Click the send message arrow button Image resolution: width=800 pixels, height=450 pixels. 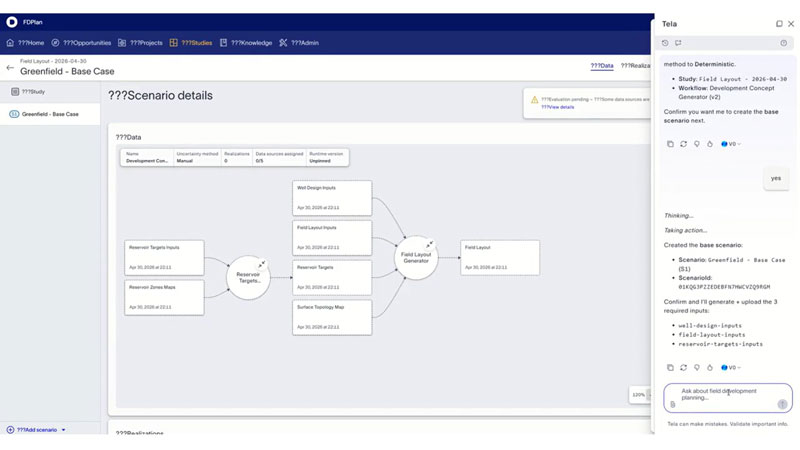(782, 404)
